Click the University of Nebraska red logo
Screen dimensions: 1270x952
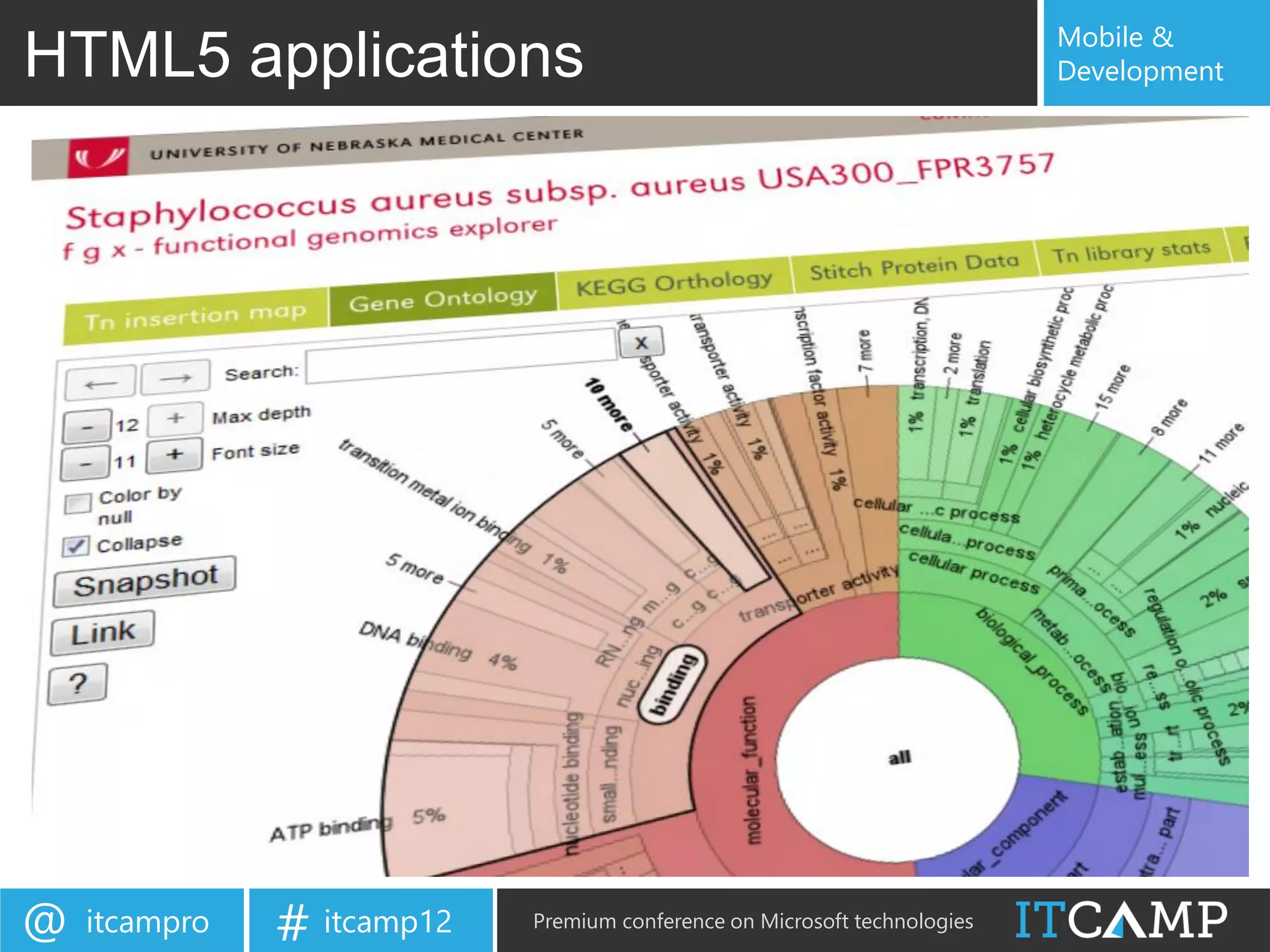click(x=98, y=157)
